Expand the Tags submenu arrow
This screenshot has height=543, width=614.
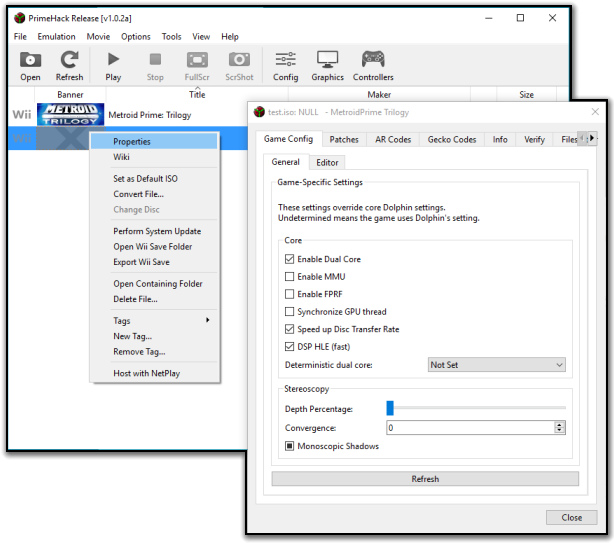(x=208, y=320)
